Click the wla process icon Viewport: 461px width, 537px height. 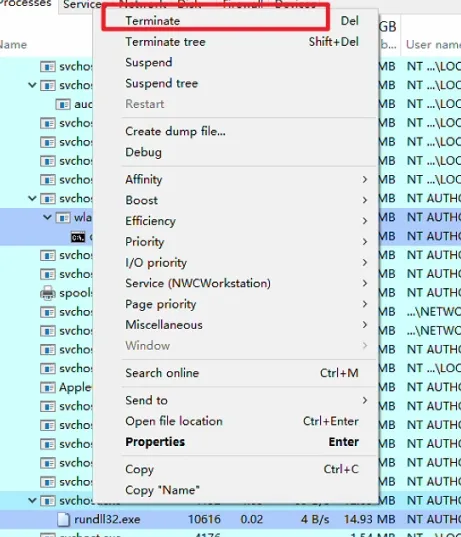(63, 218)
